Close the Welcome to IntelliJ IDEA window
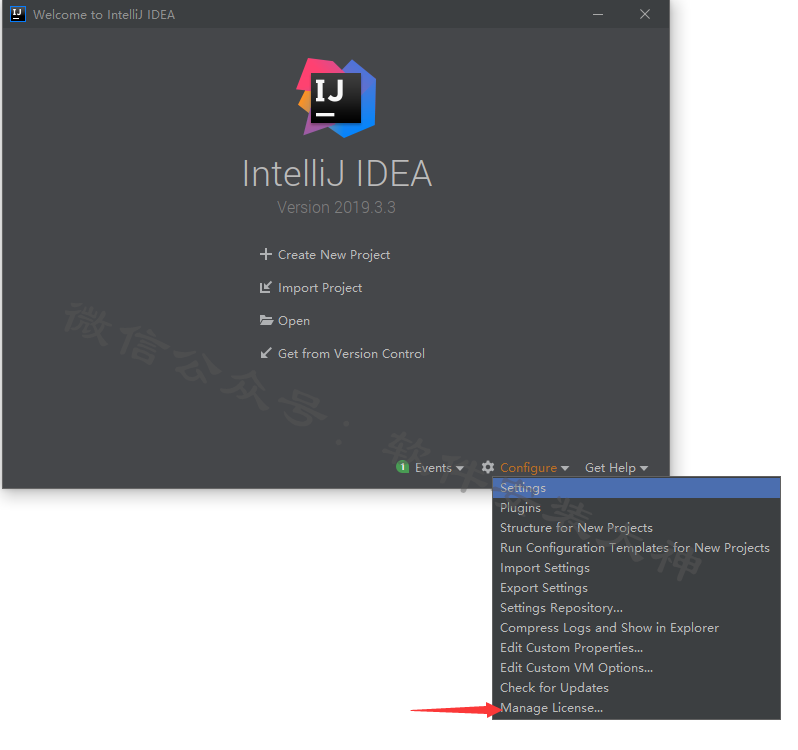 click(645, 14)
